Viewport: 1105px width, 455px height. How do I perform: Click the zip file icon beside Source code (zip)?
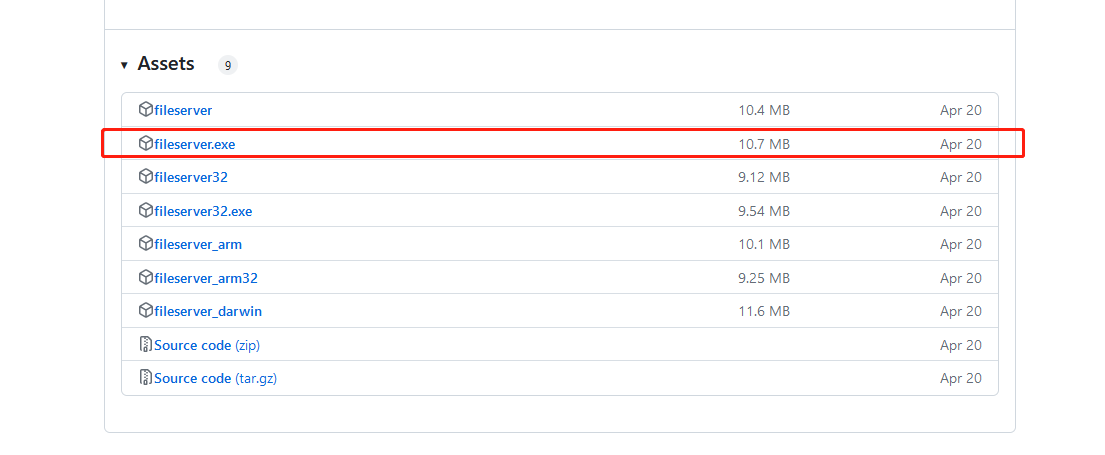click(146, 345)
